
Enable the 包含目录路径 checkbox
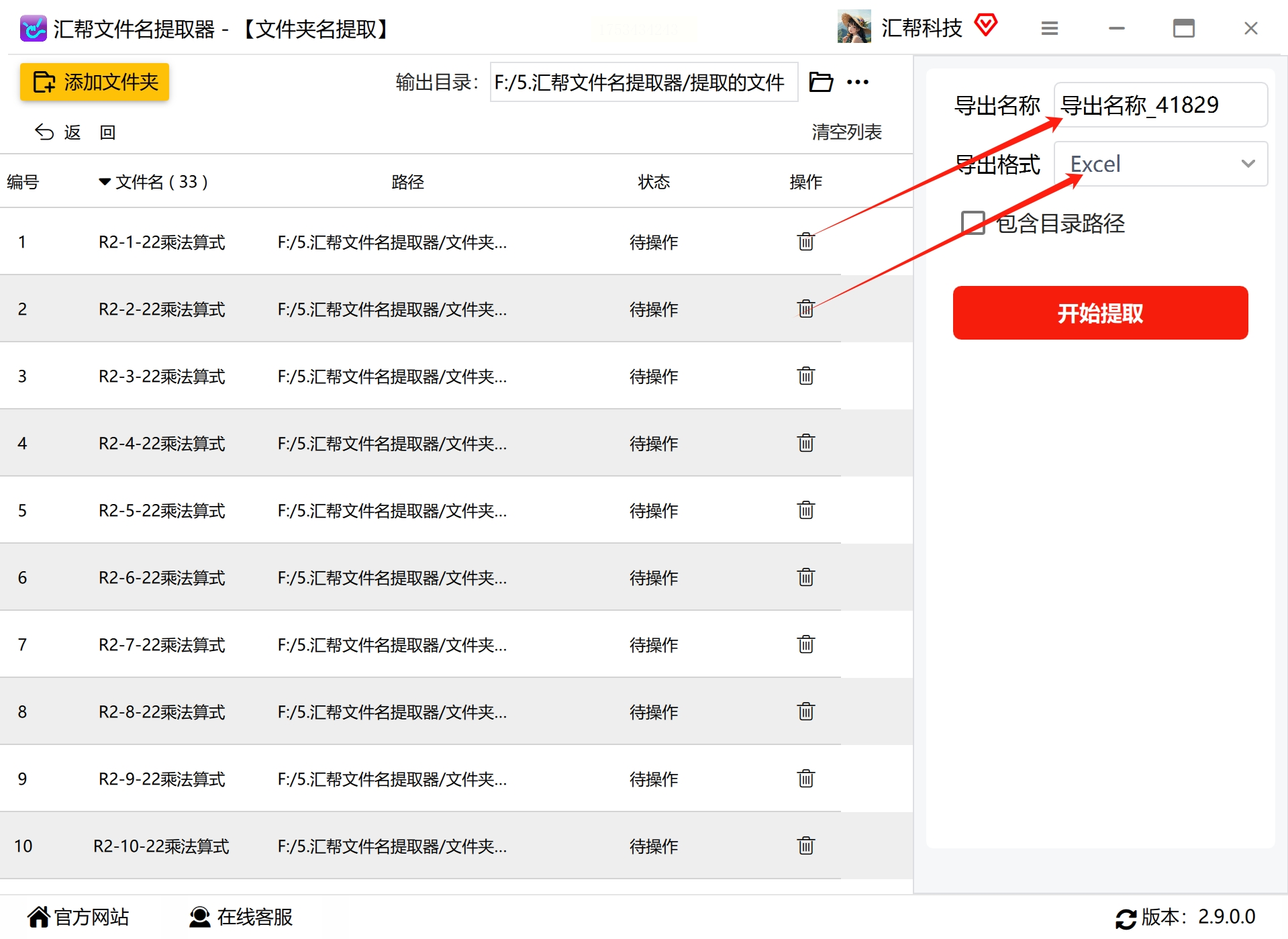pyautogui.click(x=973, y=223)
